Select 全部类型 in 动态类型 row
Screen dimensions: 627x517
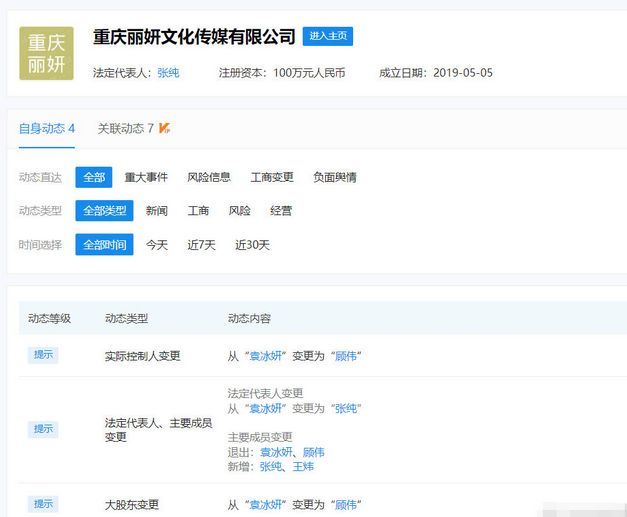(104, 211)
